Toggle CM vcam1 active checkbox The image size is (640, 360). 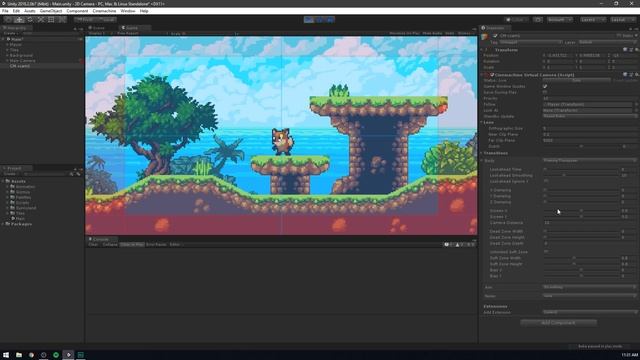[x=495, y=36]
